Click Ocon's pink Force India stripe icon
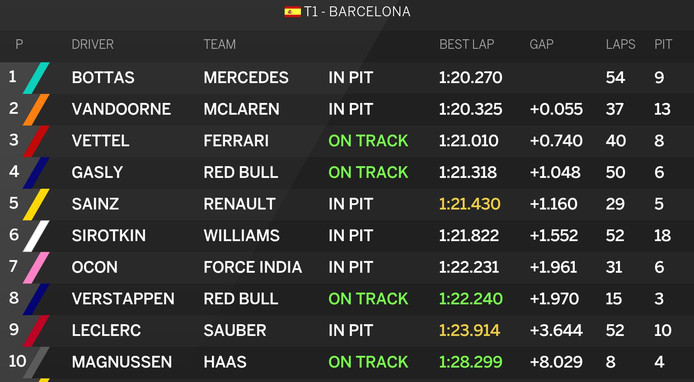The width and height of the screenshot is (694, 382). 36,267
